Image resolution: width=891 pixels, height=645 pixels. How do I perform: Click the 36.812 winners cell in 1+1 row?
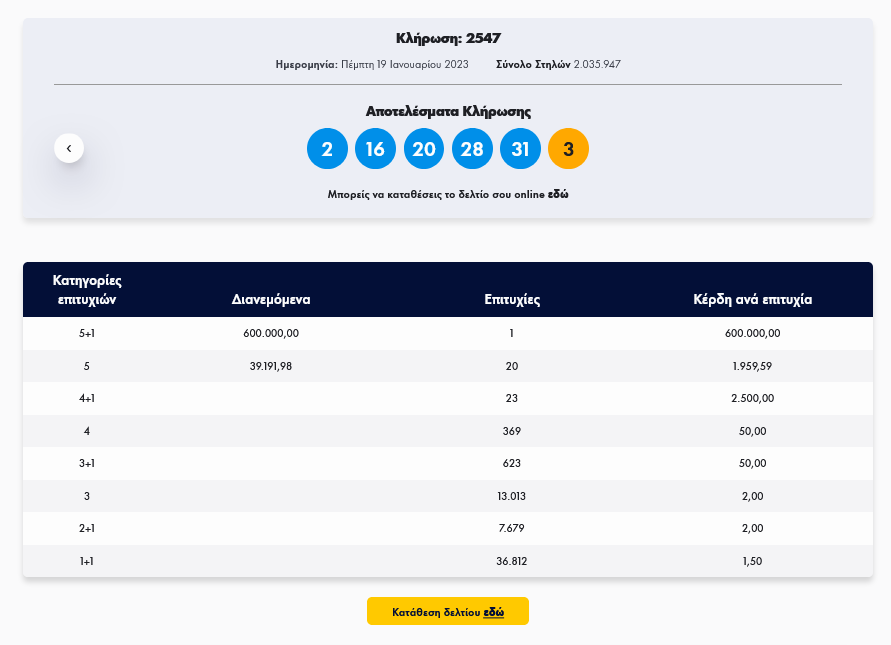[x=512, y=561]
